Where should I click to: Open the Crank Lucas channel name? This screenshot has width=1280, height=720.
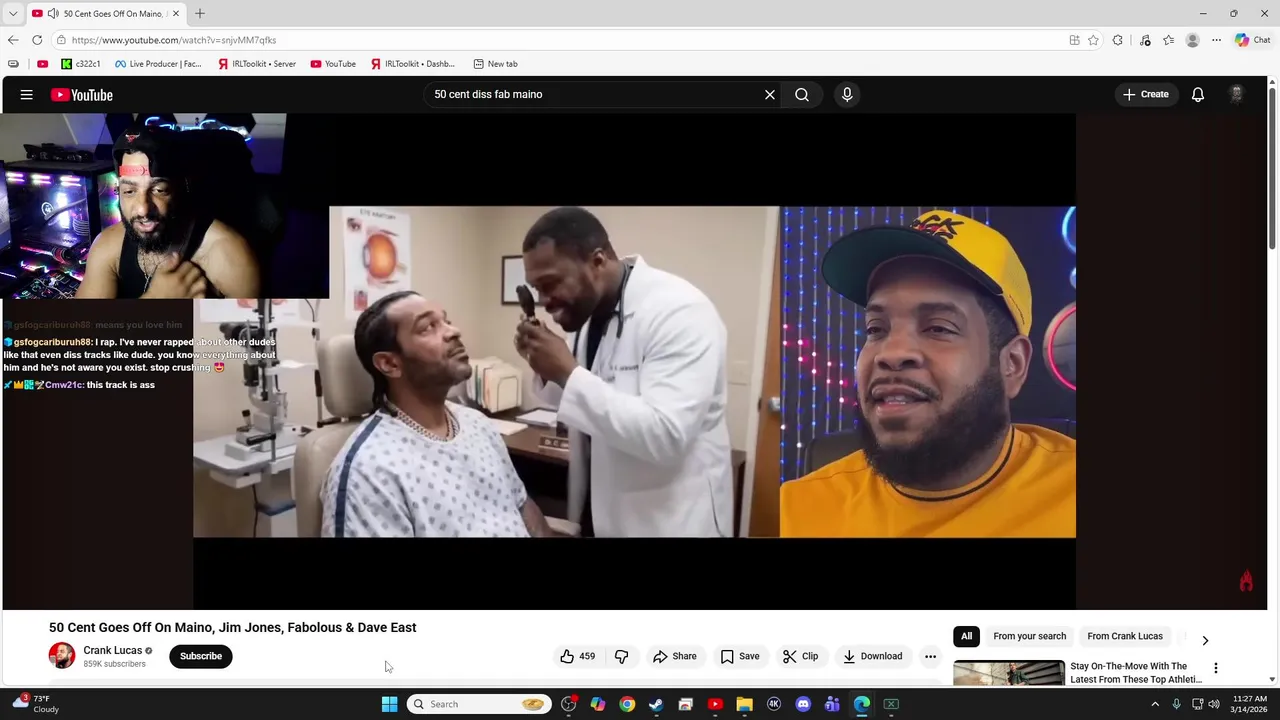[112, 650]
